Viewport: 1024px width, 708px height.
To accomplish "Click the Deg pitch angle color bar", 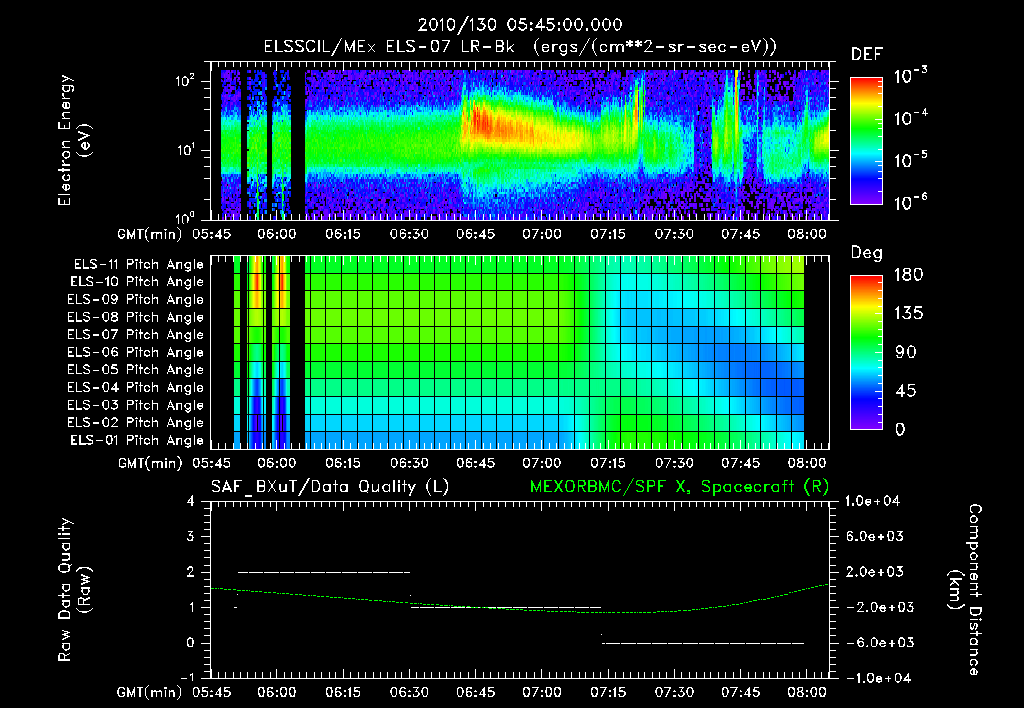I will coord(866,352).
